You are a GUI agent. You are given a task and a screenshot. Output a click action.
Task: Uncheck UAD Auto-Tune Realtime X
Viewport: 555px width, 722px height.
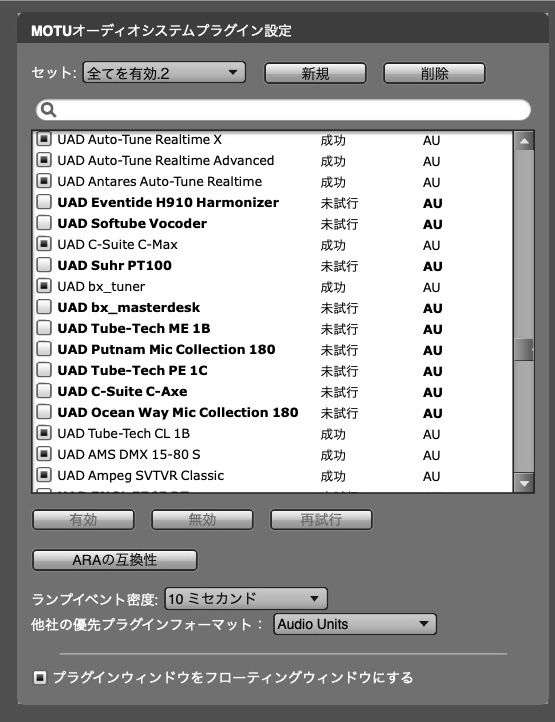click(44, 139)
